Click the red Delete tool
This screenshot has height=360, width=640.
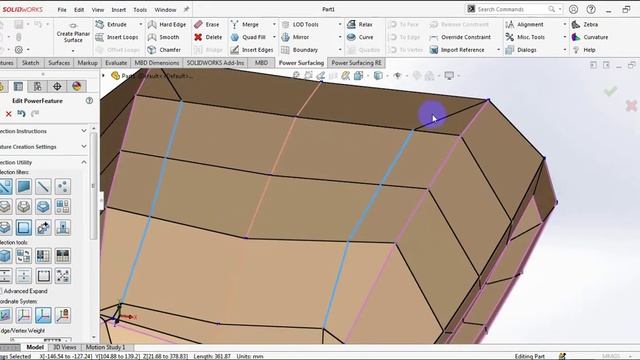click(208, 37)
